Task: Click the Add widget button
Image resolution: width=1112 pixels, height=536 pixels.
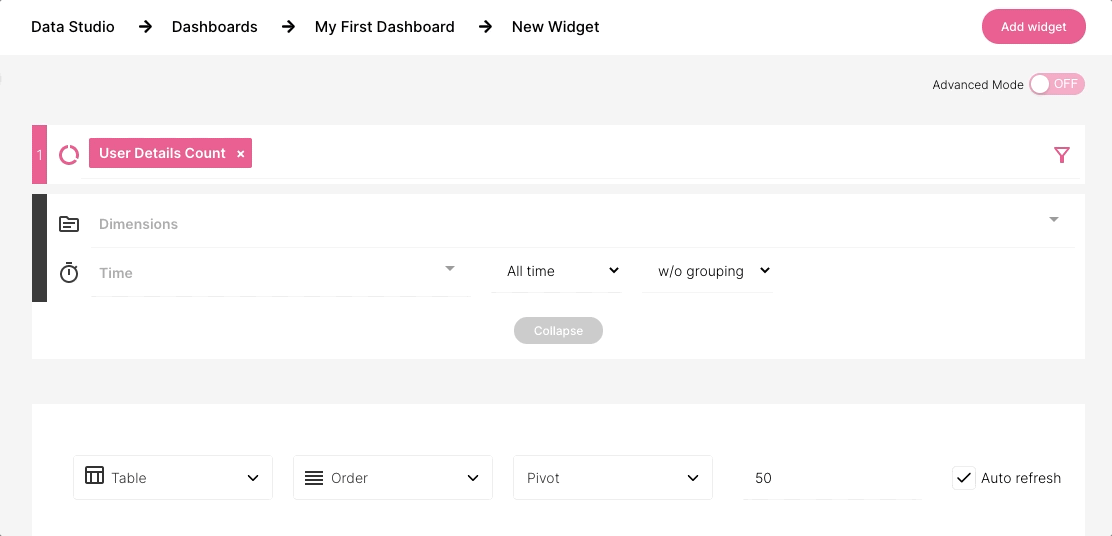Action: [1033, 27]
